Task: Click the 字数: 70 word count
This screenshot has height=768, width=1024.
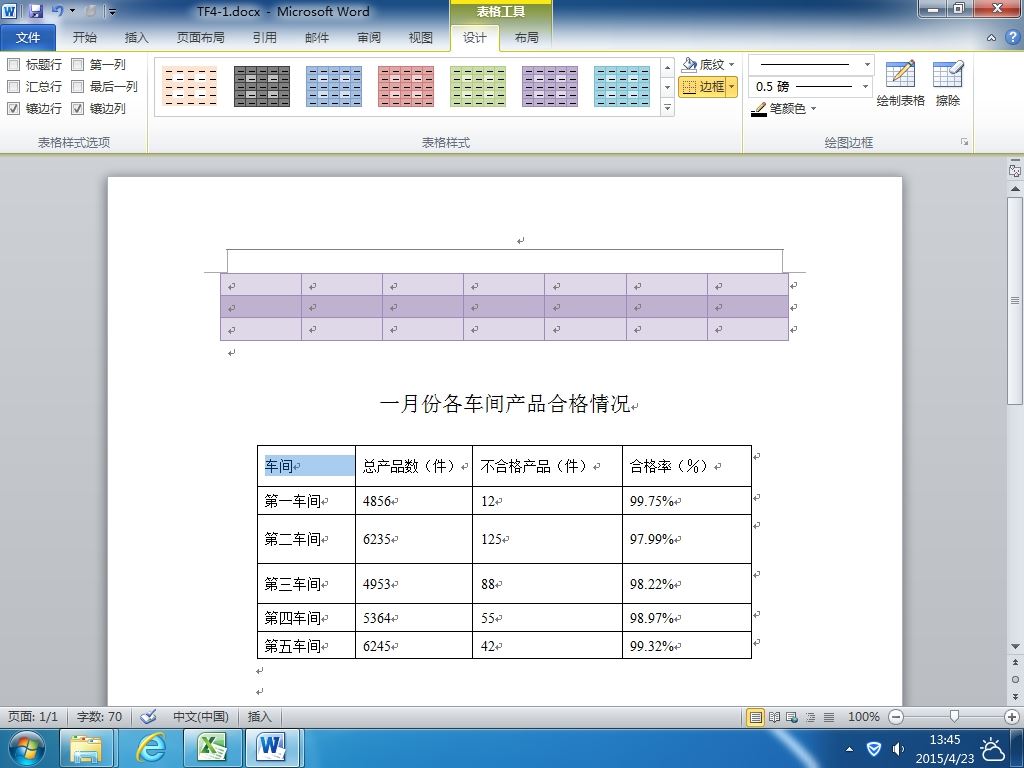Action: [x=99, y=716]
